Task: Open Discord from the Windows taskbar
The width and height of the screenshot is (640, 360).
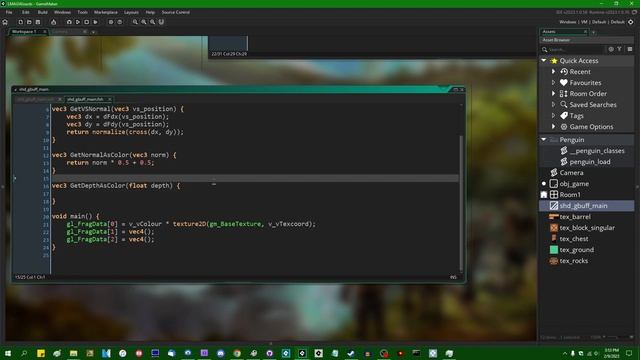Action: (221, 353)
